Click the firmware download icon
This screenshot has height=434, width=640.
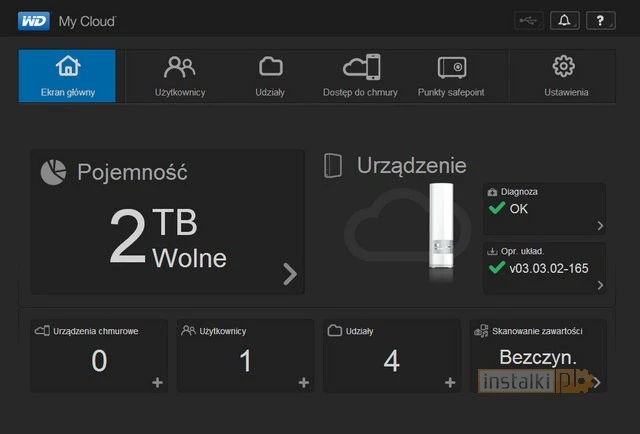[492, 251]
